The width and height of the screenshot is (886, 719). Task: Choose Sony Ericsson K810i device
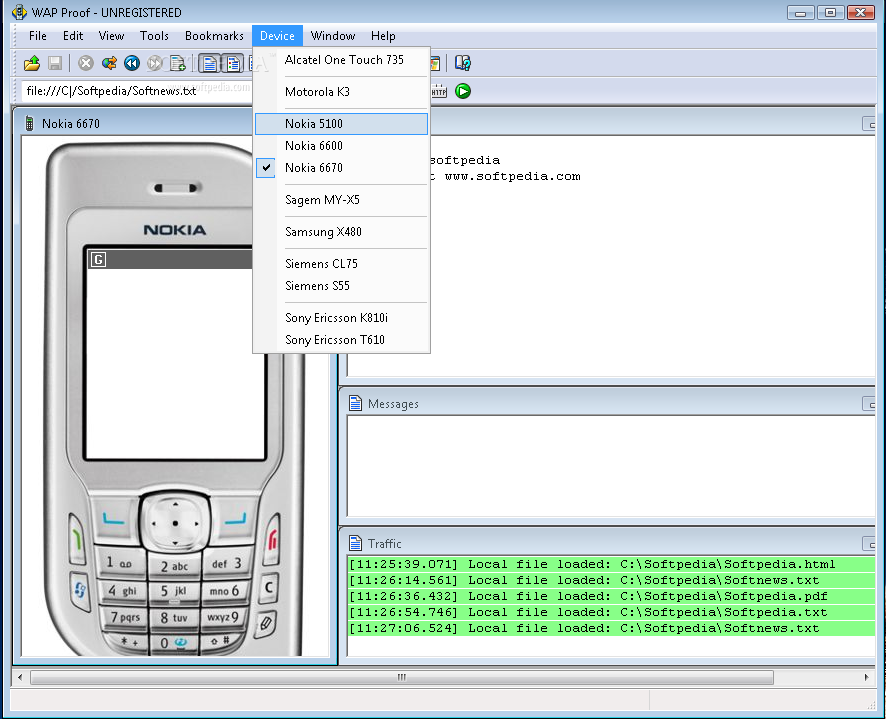341,318
